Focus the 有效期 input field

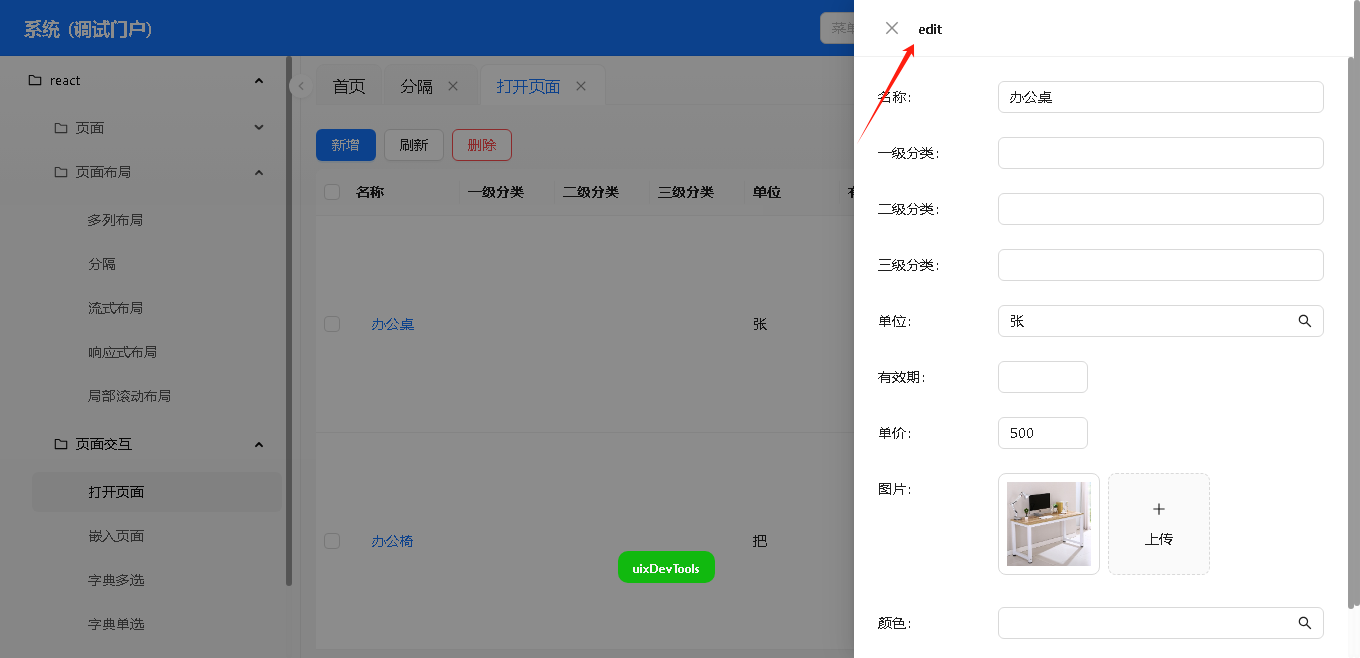(1043, 377)
